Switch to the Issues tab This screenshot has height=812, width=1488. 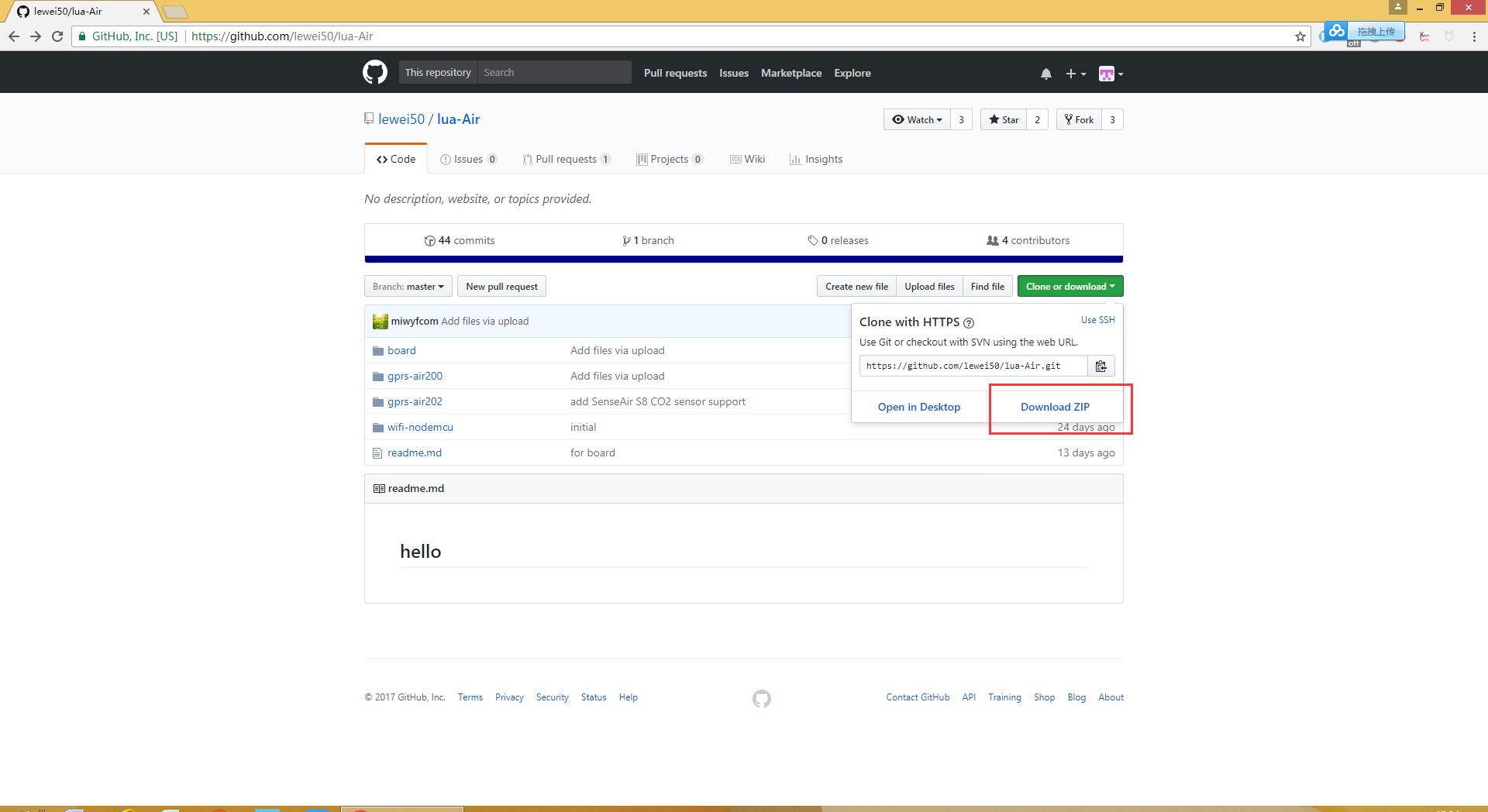(x=468, y=159)
